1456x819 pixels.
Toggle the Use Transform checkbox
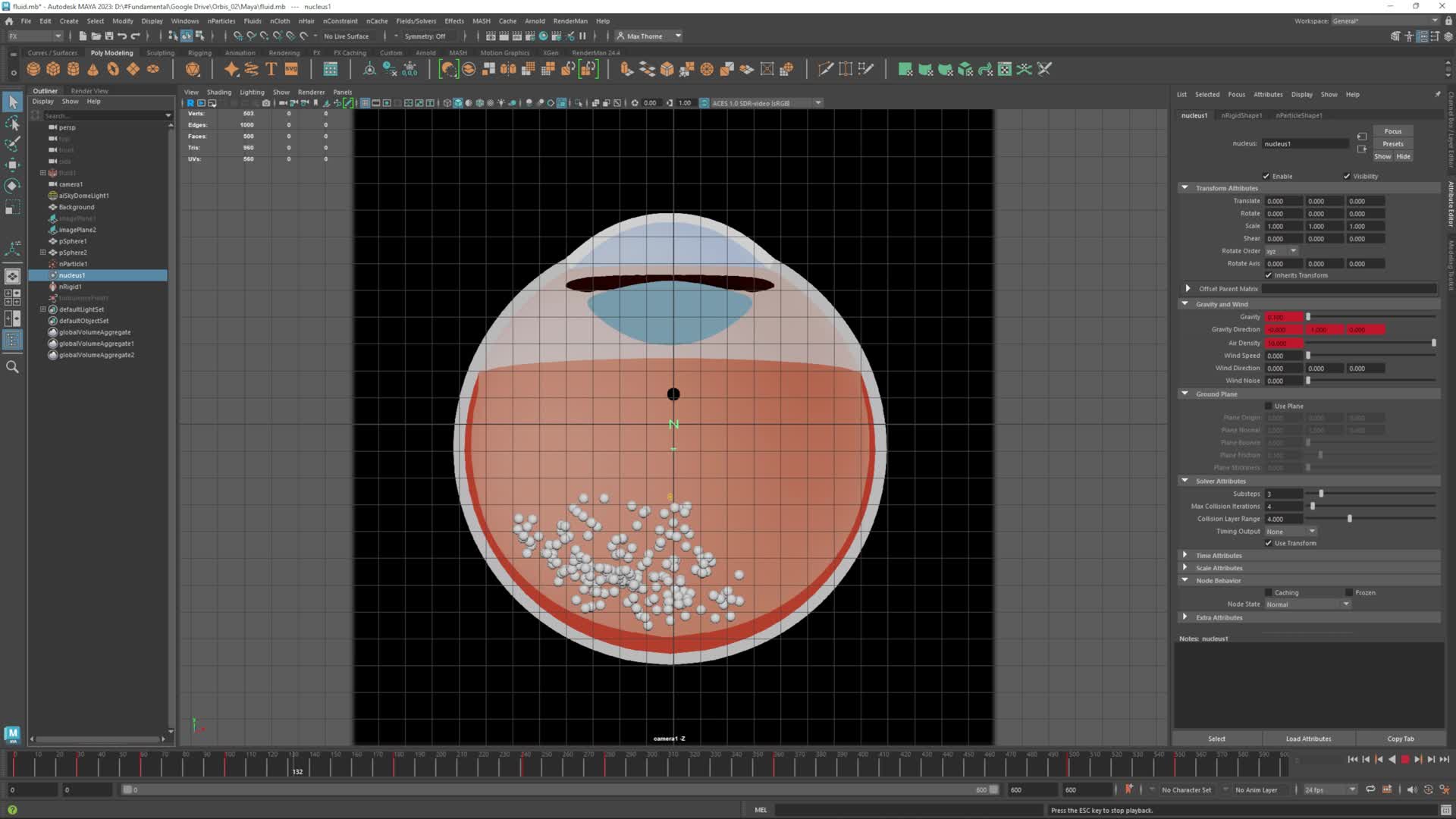point(1268,543)
